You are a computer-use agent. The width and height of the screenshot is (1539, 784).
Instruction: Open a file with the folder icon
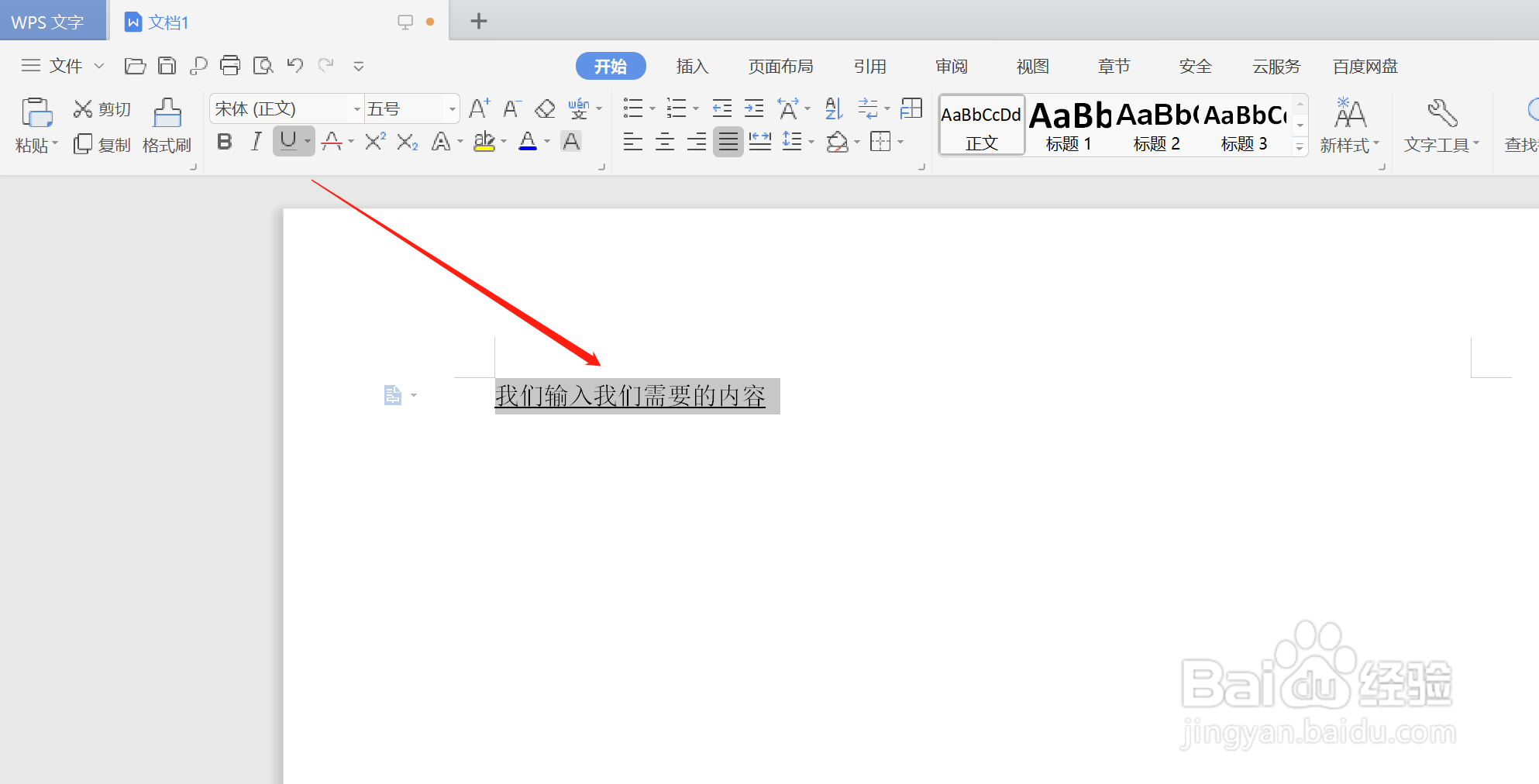coord(135,66)
